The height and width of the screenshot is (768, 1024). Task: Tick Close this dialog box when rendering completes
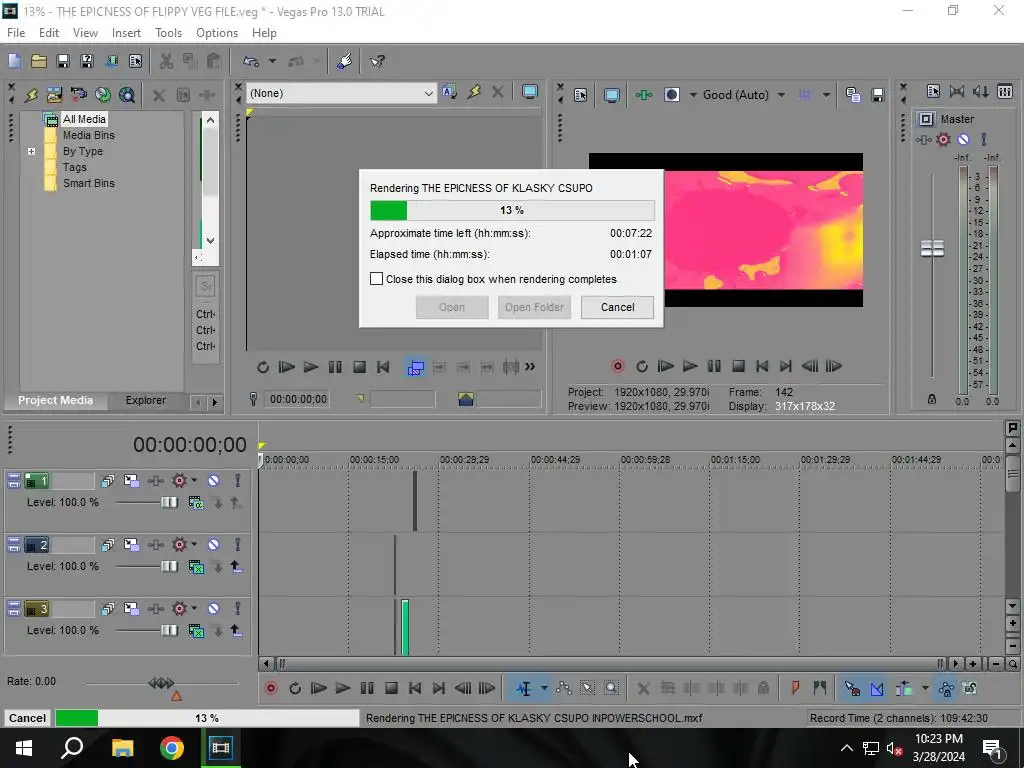click(376, 279)
